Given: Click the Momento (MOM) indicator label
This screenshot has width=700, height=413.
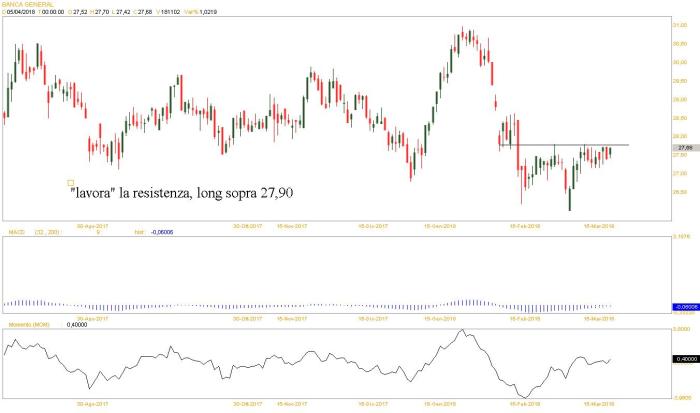Looking at the screenshot, I should click(x=26, y=324).
